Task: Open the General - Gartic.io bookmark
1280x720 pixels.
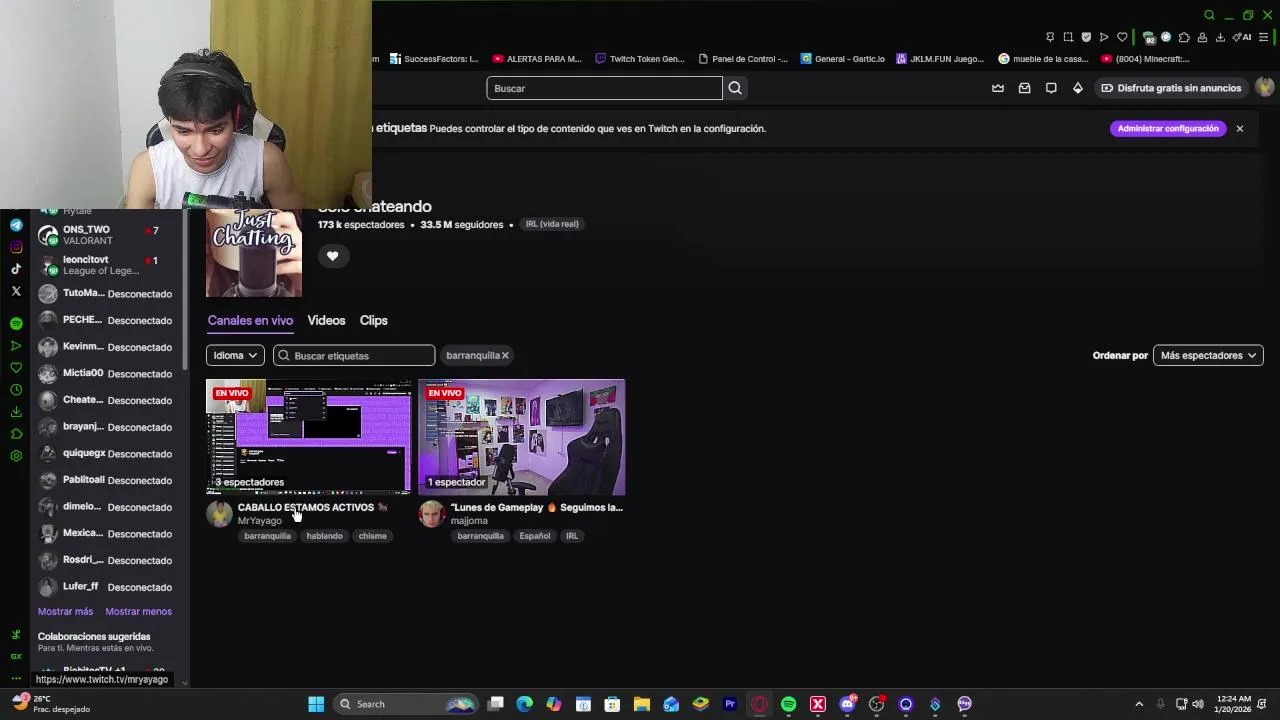Action: click(842, 59)
